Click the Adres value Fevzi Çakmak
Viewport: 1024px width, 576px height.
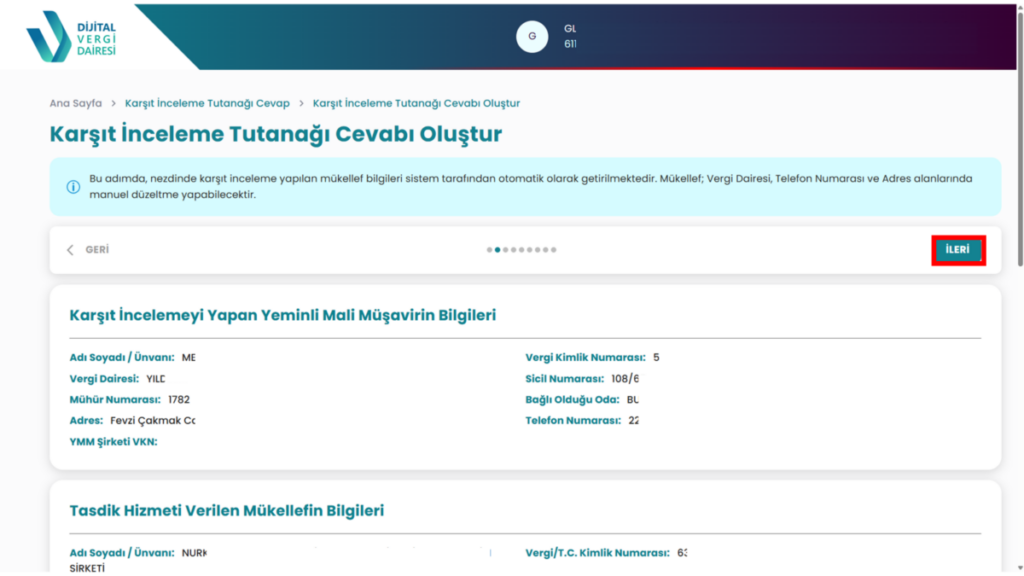pos(153,421)
